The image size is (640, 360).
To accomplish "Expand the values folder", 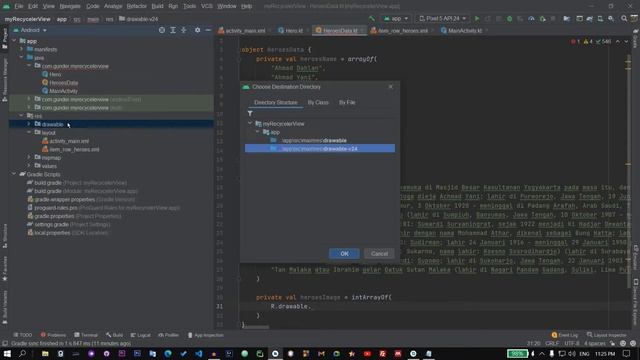I will (29, 166).
